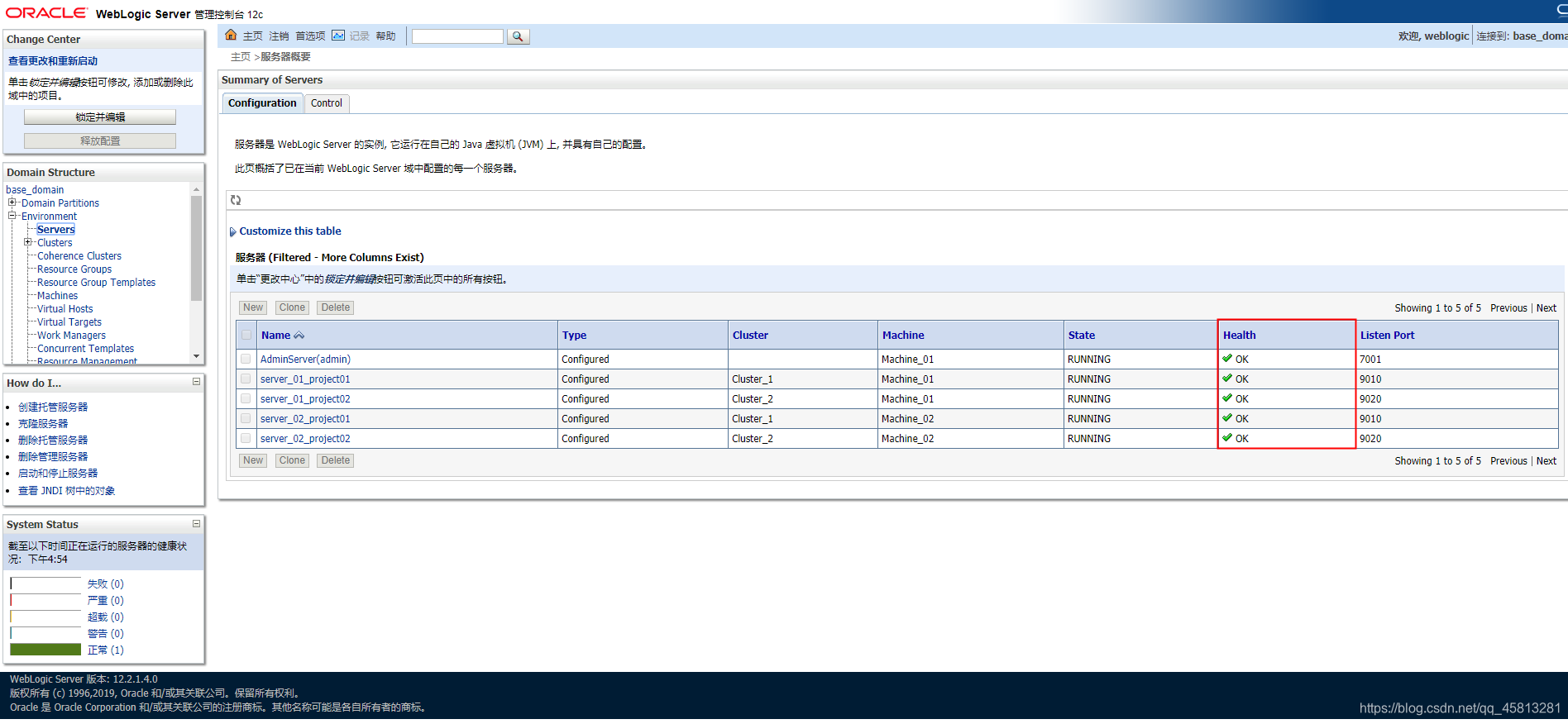
Task: Sort by the Name column arrow icon
Action: pyautogui.click(x=299, y=336)
